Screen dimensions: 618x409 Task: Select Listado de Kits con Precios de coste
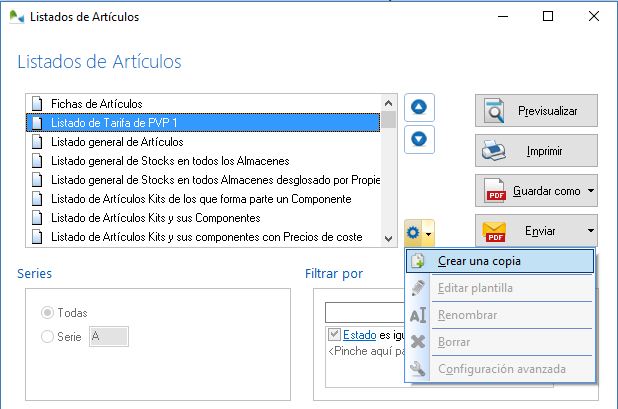click(203, 237)
